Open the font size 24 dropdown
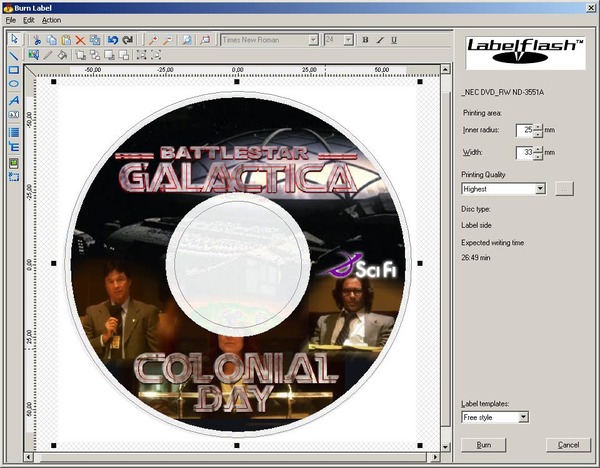 [348, 40]
